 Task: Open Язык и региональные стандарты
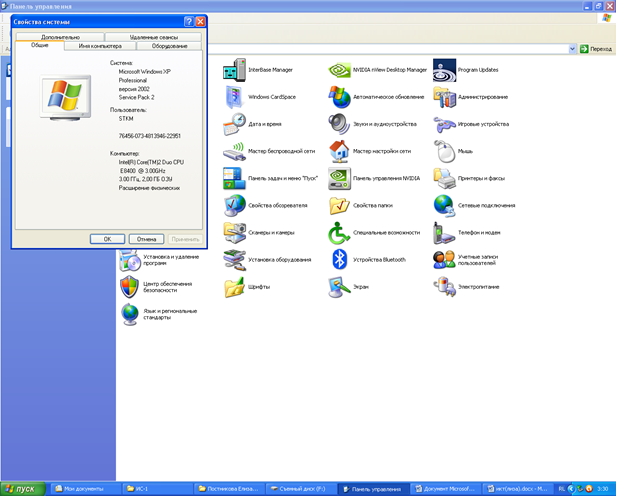(129, 314)
